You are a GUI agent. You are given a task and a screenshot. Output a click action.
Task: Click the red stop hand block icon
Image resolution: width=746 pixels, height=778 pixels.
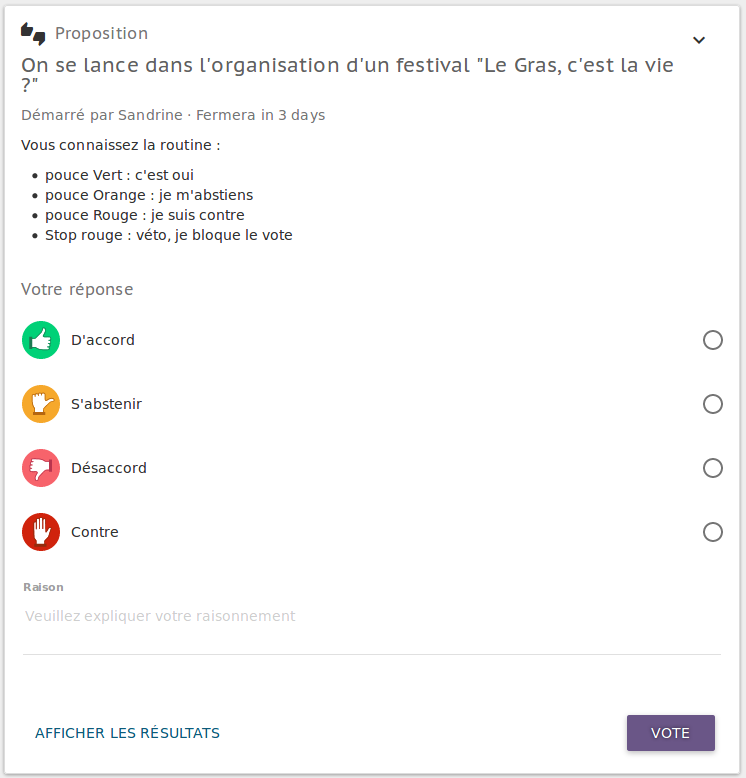click(41, 532)
